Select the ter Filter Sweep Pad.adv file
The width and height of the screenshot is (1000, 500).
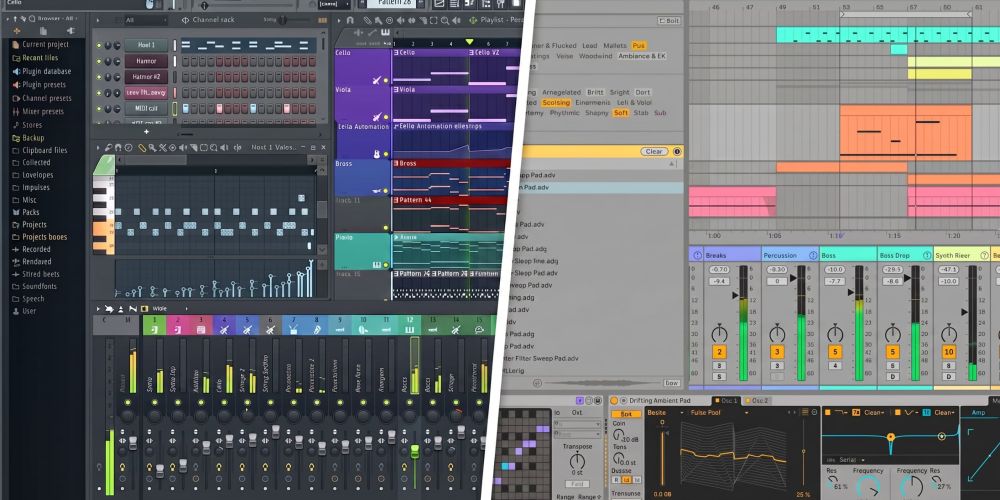pyautogui.click(x=542, y=358)
